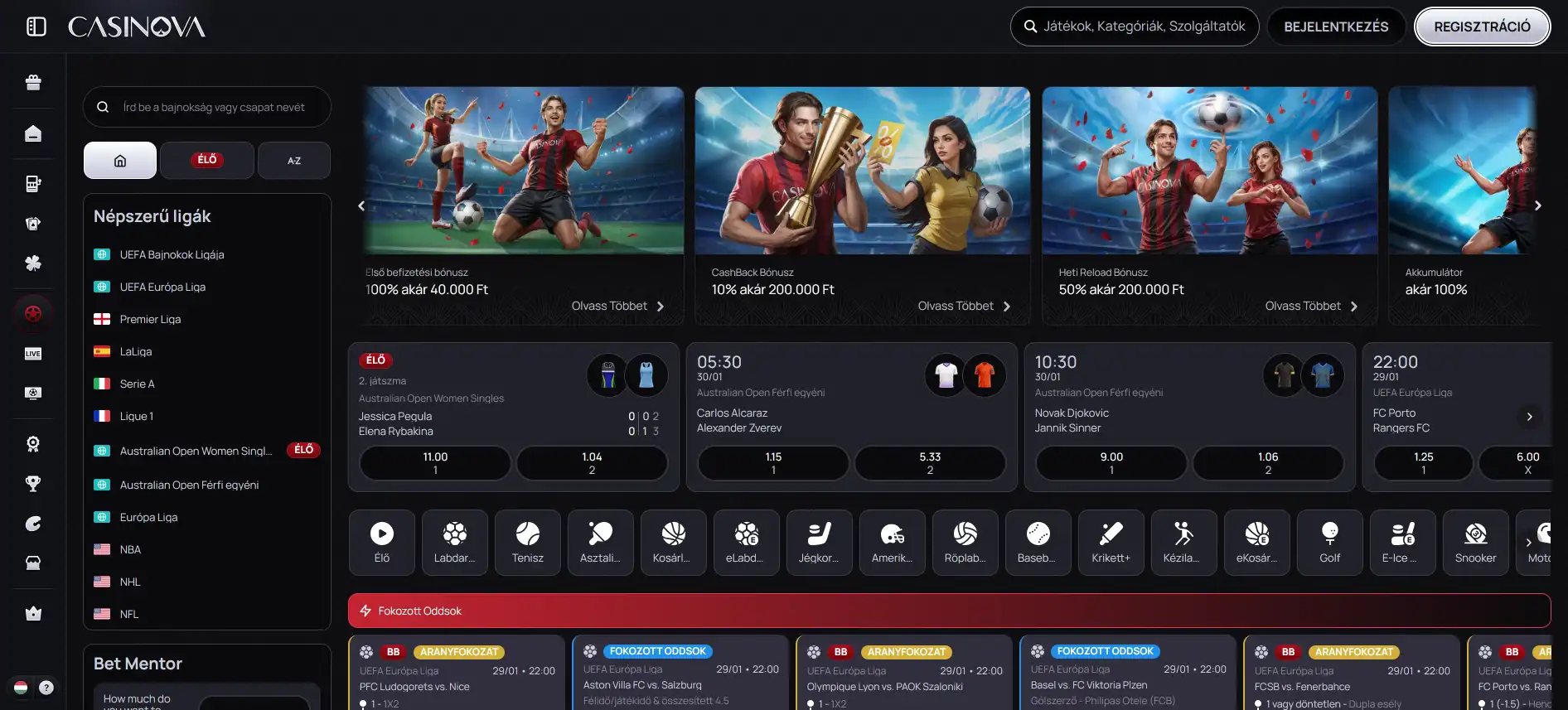This screenshot has height=710, width=1568.
Task: Open the Fokozott Oddsok red banner
Action: coord(949,611)
